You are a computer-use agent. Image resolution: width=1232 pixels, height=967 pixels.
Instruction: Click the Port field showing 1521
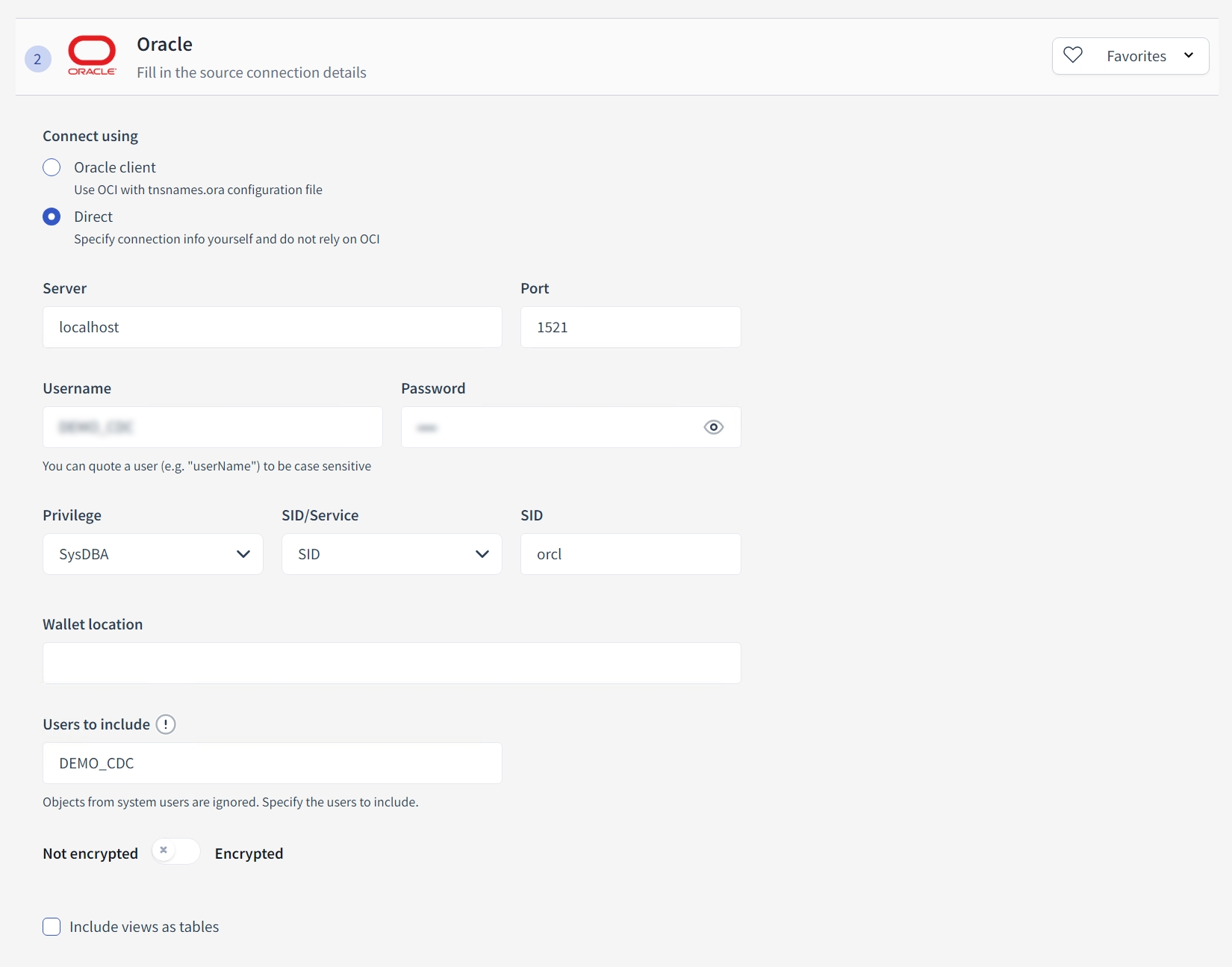(630, 327)
